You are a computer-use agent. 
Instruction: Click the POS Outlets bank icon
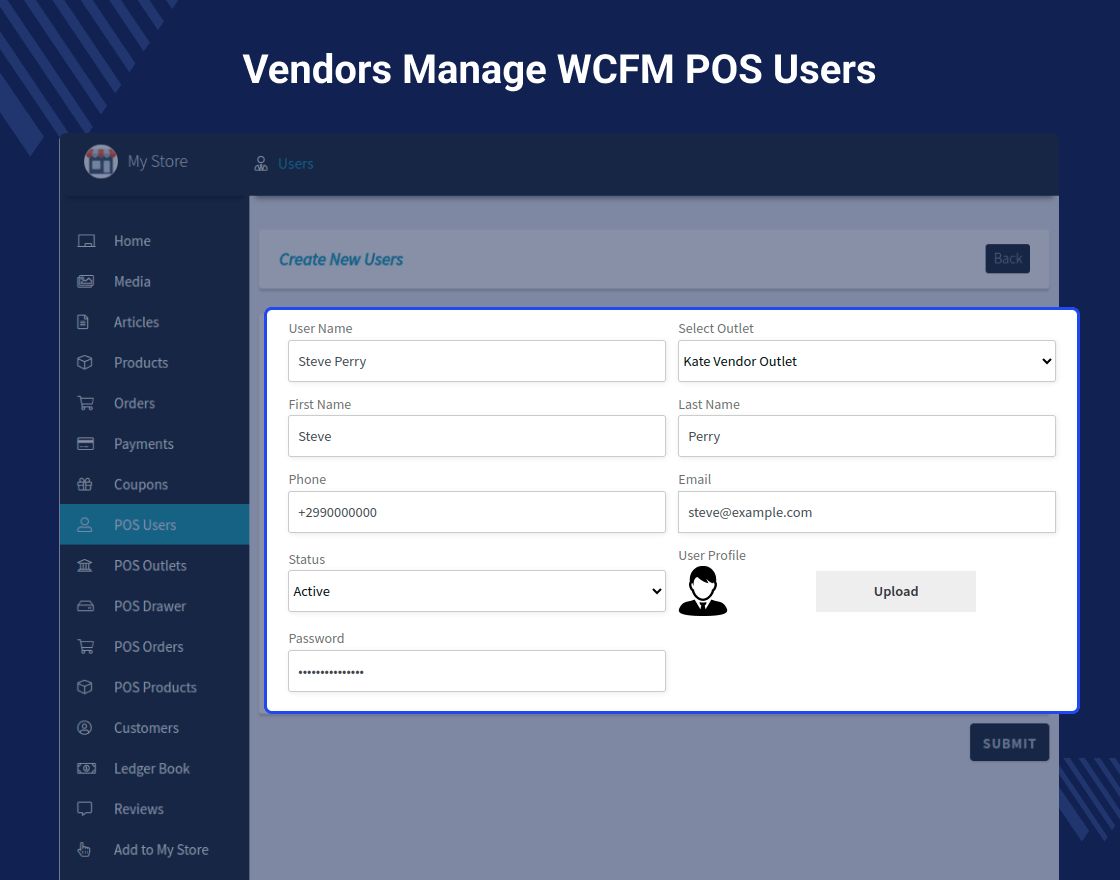click(x=84, y=565)
